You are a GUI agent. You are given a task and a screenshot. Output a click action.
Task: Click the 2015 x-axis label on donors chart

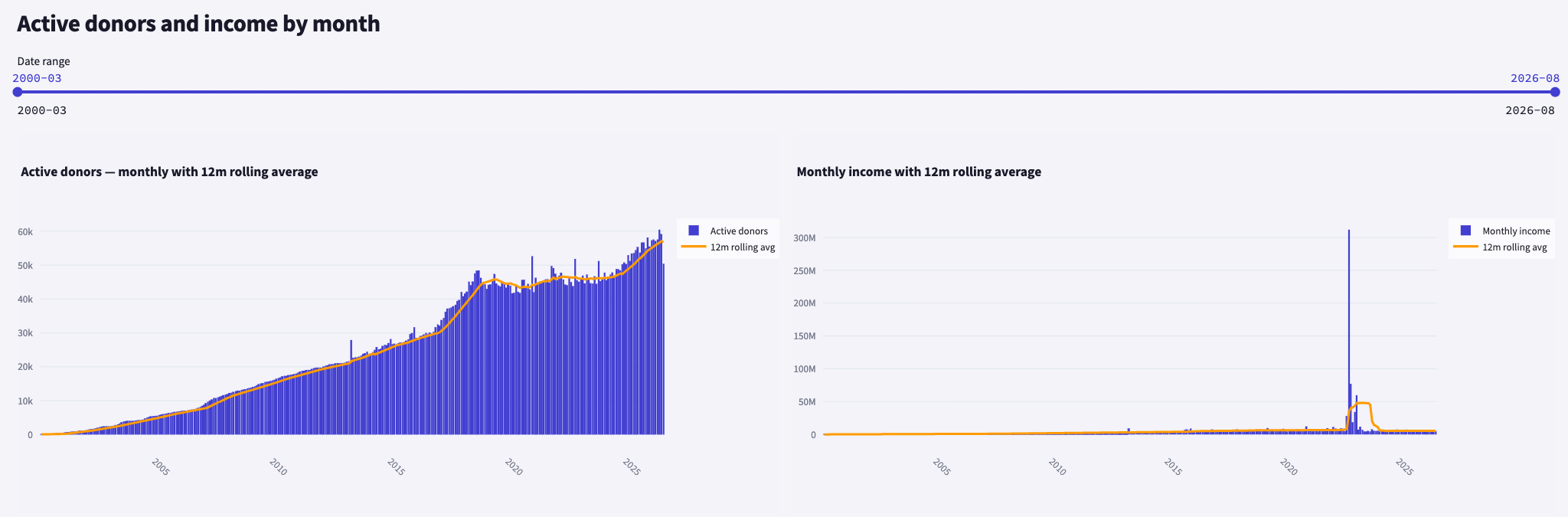click(396, 466)
